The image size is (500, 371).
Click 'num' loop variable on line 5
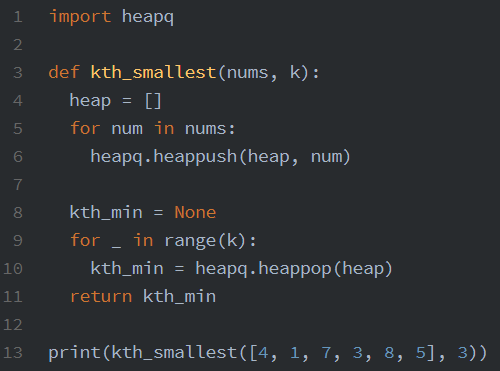pyautogui.click(x=127, y=129)
